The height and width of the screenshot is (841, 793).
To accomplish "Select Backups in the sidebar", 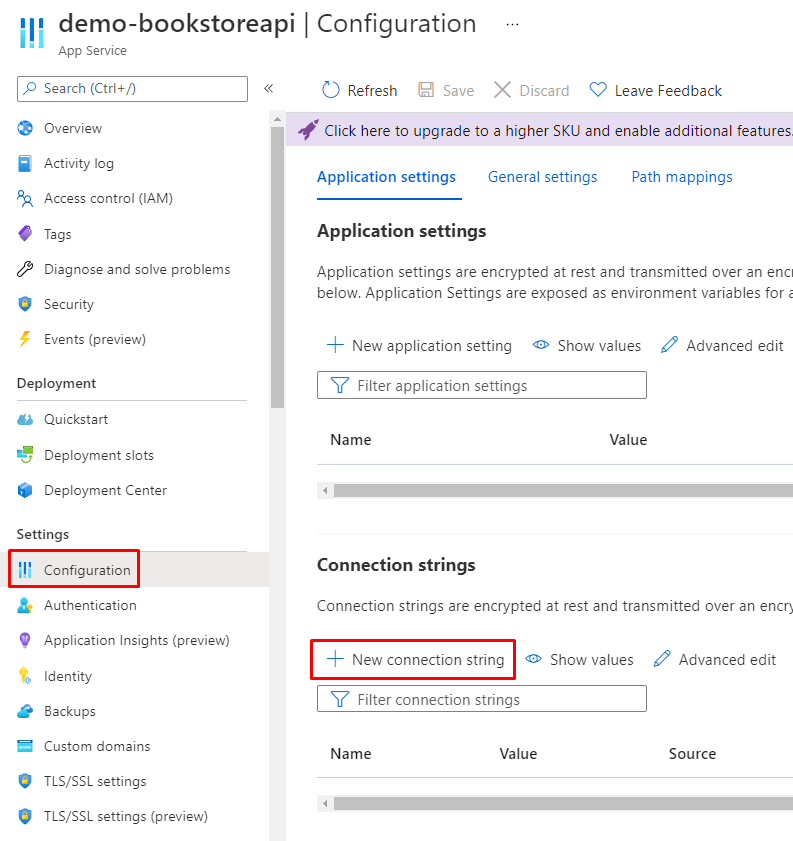I will (70, 711).
